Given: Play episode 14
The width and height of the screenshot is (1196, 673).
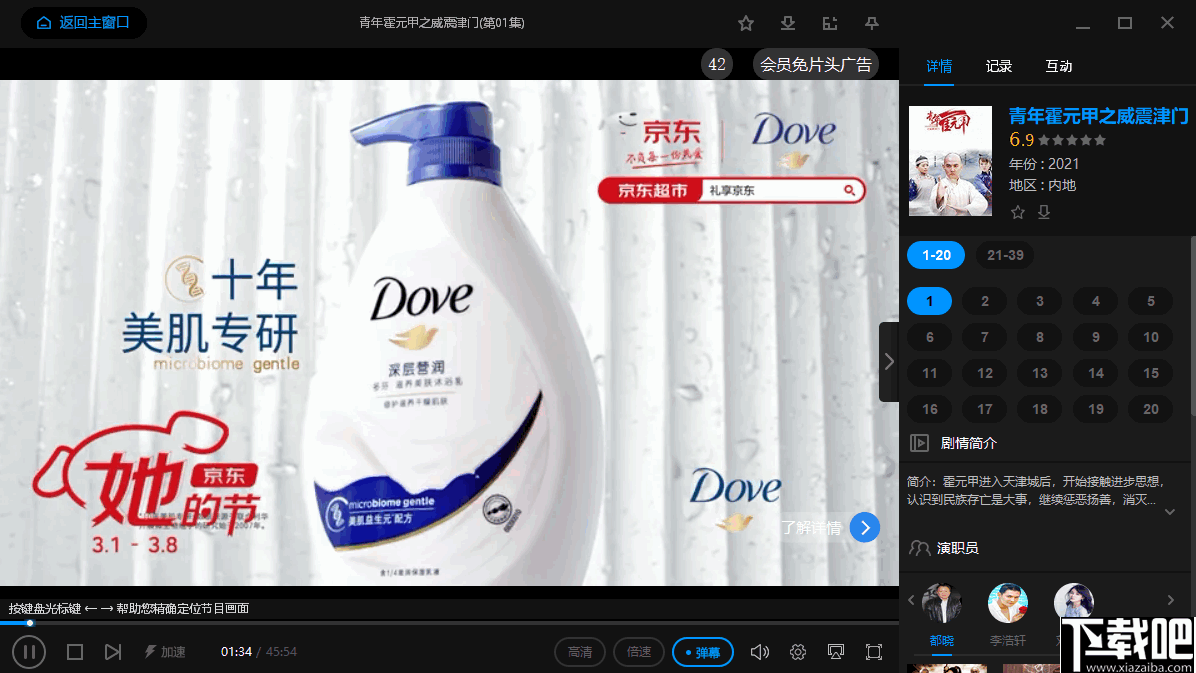Looking at the screenshot, I should coord(1095,373).
